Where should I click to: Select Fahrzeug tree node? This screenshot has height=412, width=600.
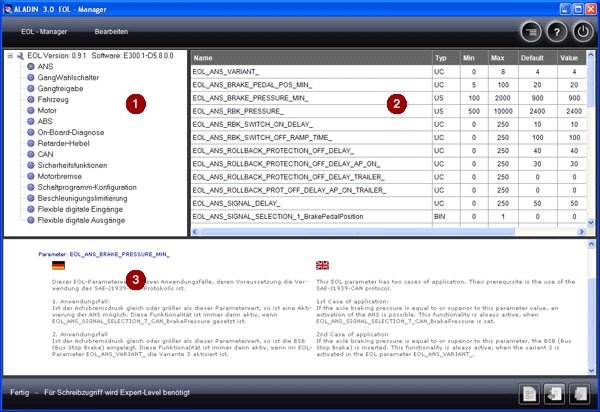53,99
